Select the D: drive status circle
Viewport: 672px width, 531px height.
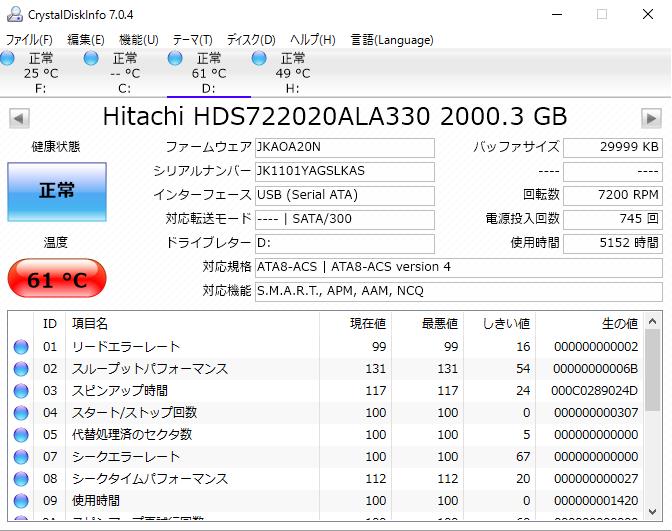[x=175, y=58]
